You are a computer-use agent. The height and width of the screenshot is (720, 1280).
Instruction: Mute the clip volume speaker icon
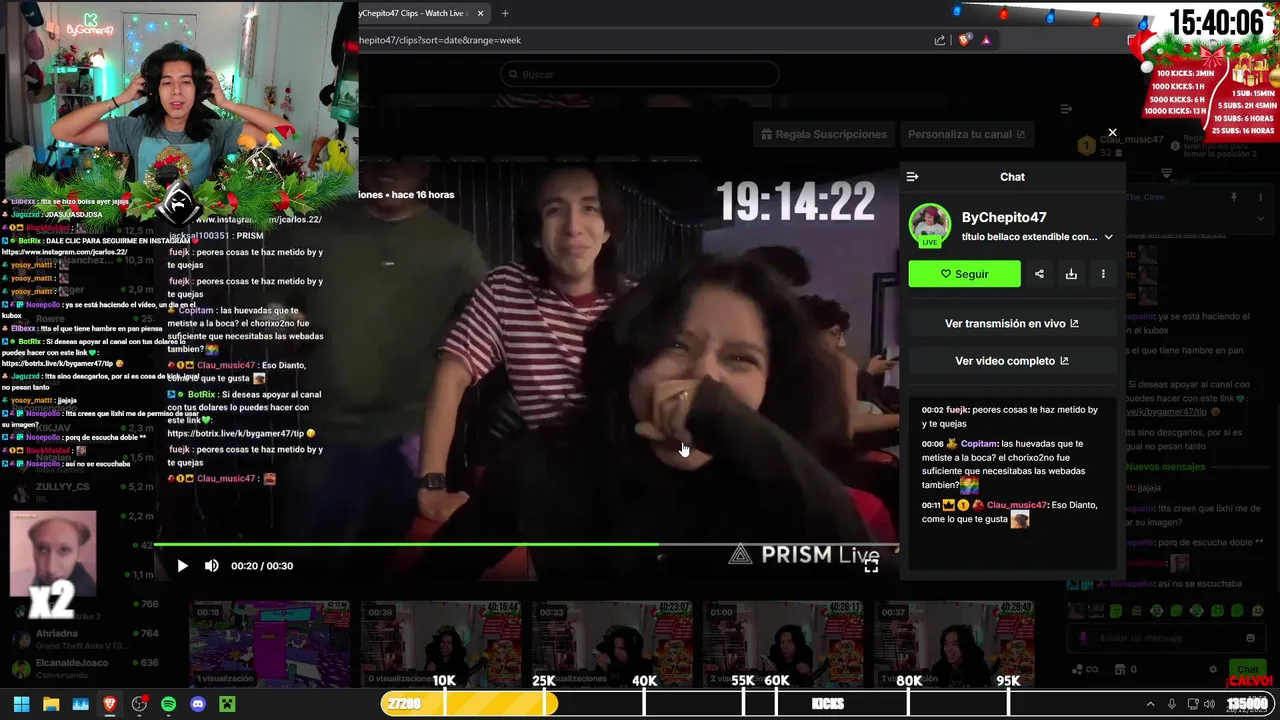(211, 566)
